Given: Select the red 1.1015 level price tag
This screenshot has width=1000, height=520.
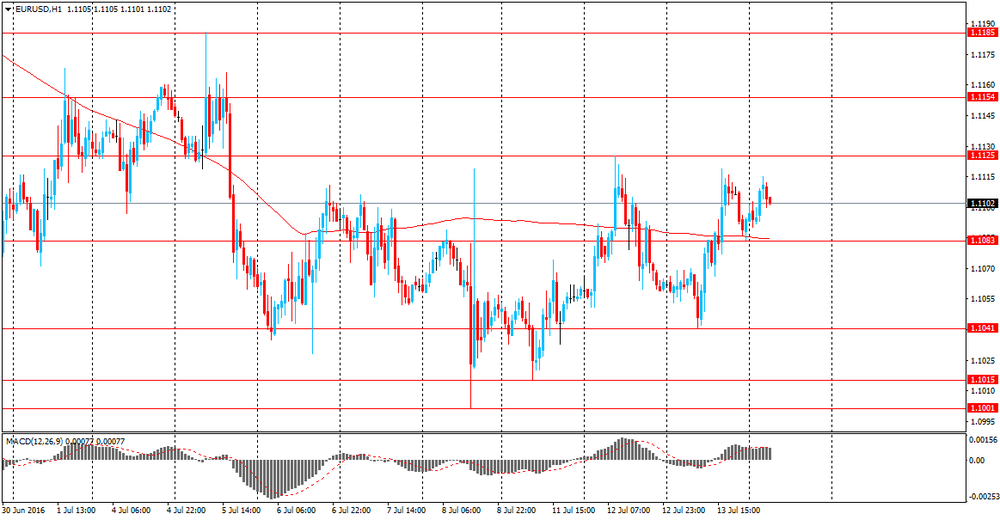Looking at the screenshot, I should (x=983, y=380).
